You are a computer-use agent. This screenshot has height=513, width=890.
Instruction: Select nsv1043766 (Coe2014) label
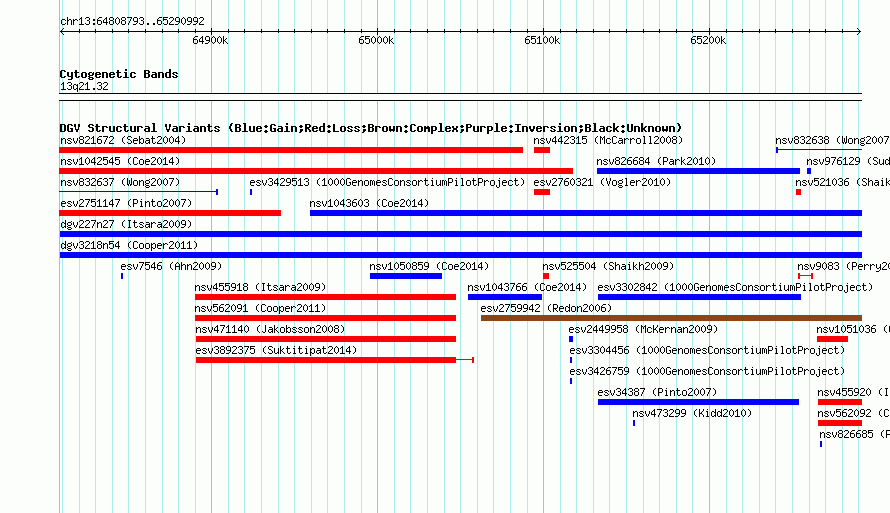(527, 287)
